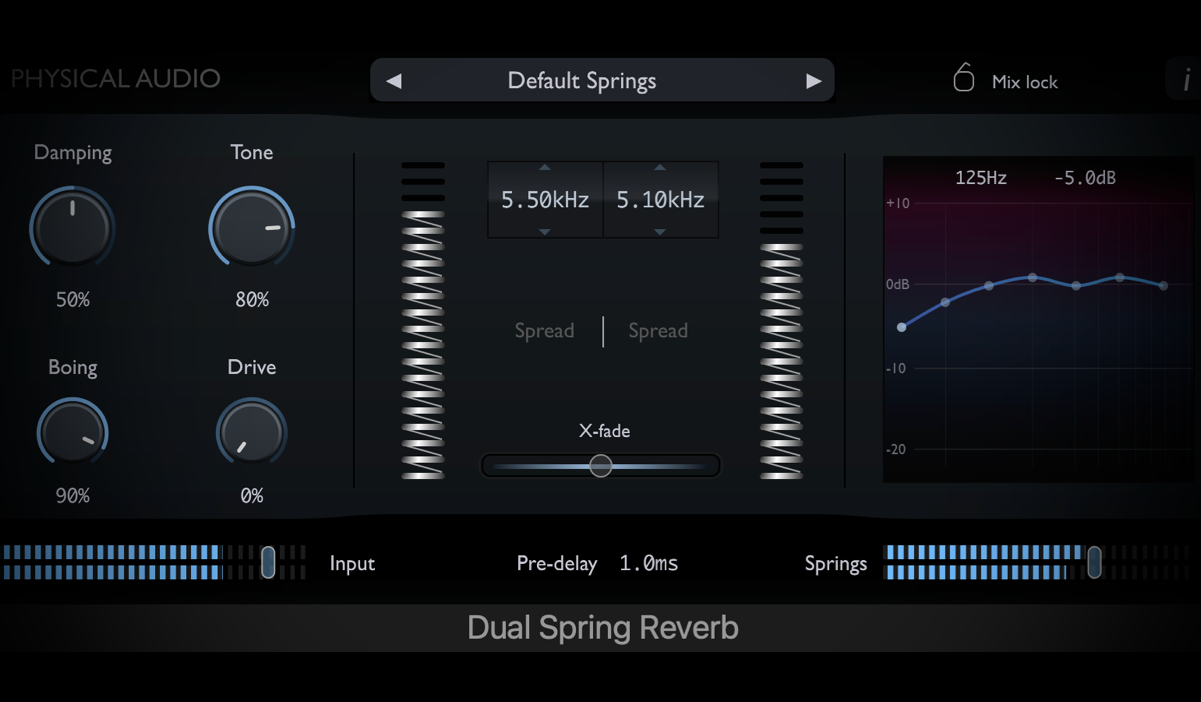Viewport: 1201px width, 702px height.
Task: Click the previous preset arrow
Action: tap(392, 80)
